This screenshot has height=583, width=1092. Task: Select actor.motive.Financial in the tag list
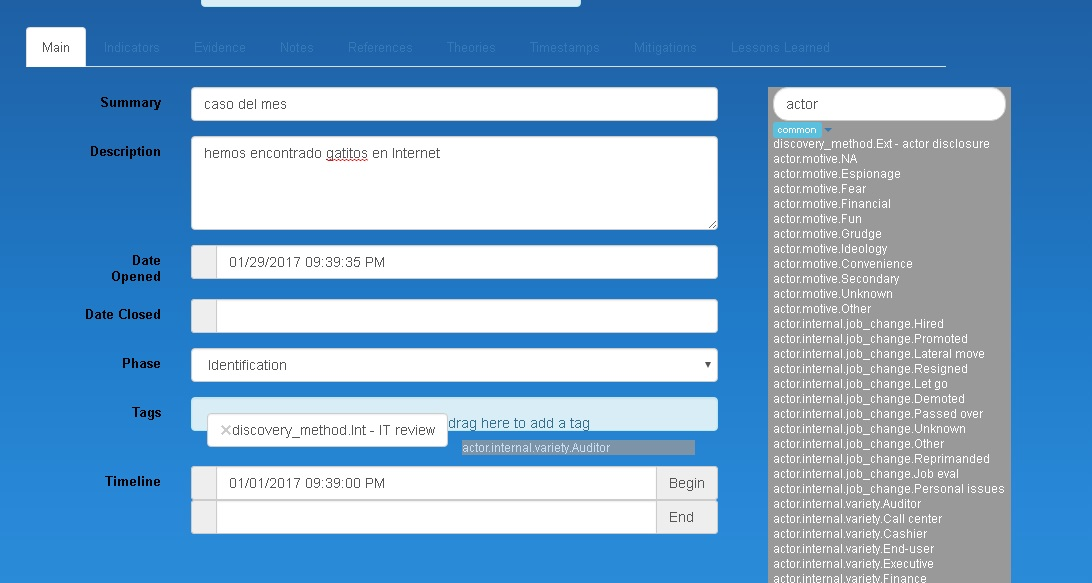(831, 204)
